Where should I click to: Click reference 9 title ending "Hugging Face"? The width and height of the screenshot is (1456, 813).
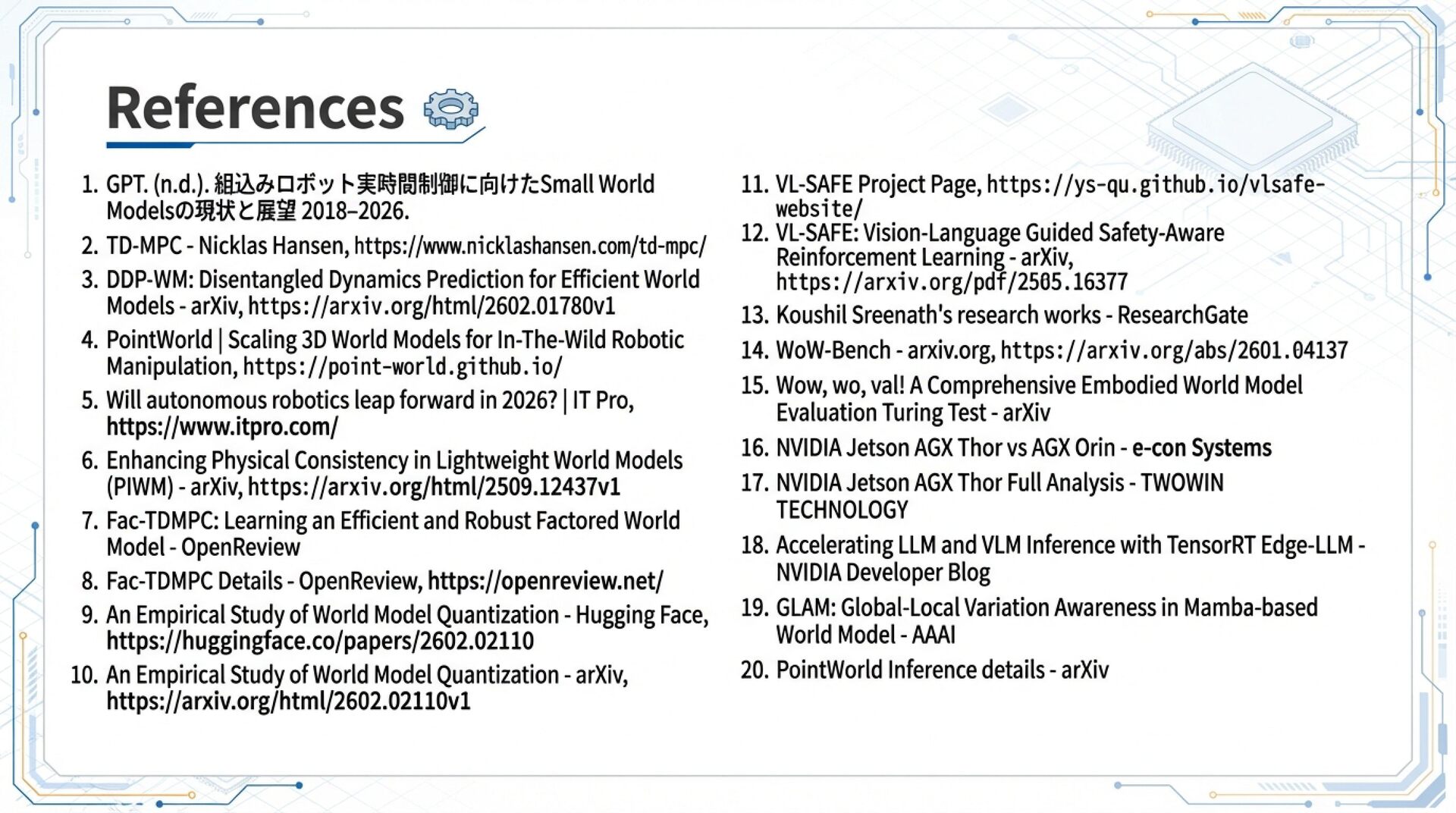pyautogui.click(x=407, y=614)
